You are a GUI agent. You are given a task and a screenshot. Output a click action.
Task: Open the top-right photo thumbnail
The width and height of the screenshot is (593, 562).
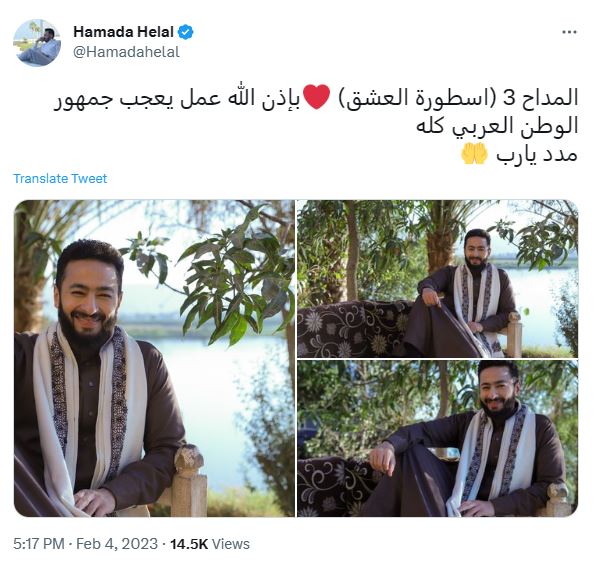[438, 279]
